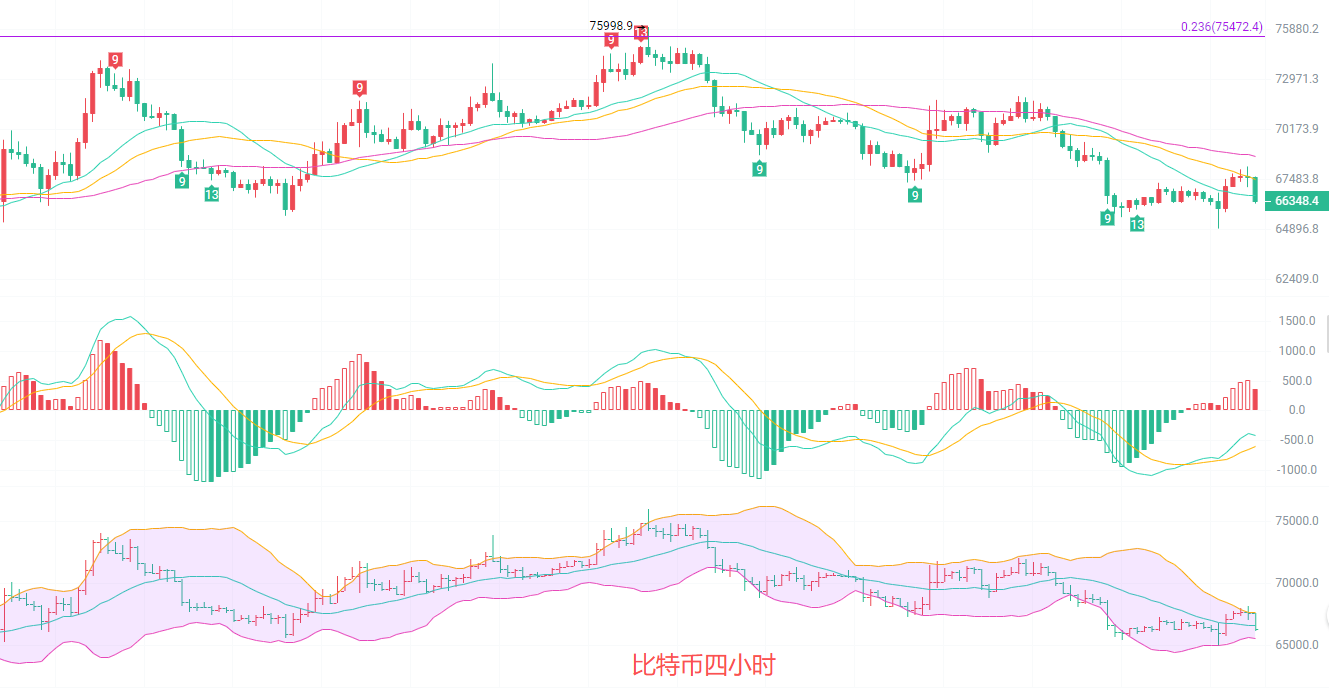
Task: Select the purple Fibonacci horizontal line
Action: click(400, 37)
